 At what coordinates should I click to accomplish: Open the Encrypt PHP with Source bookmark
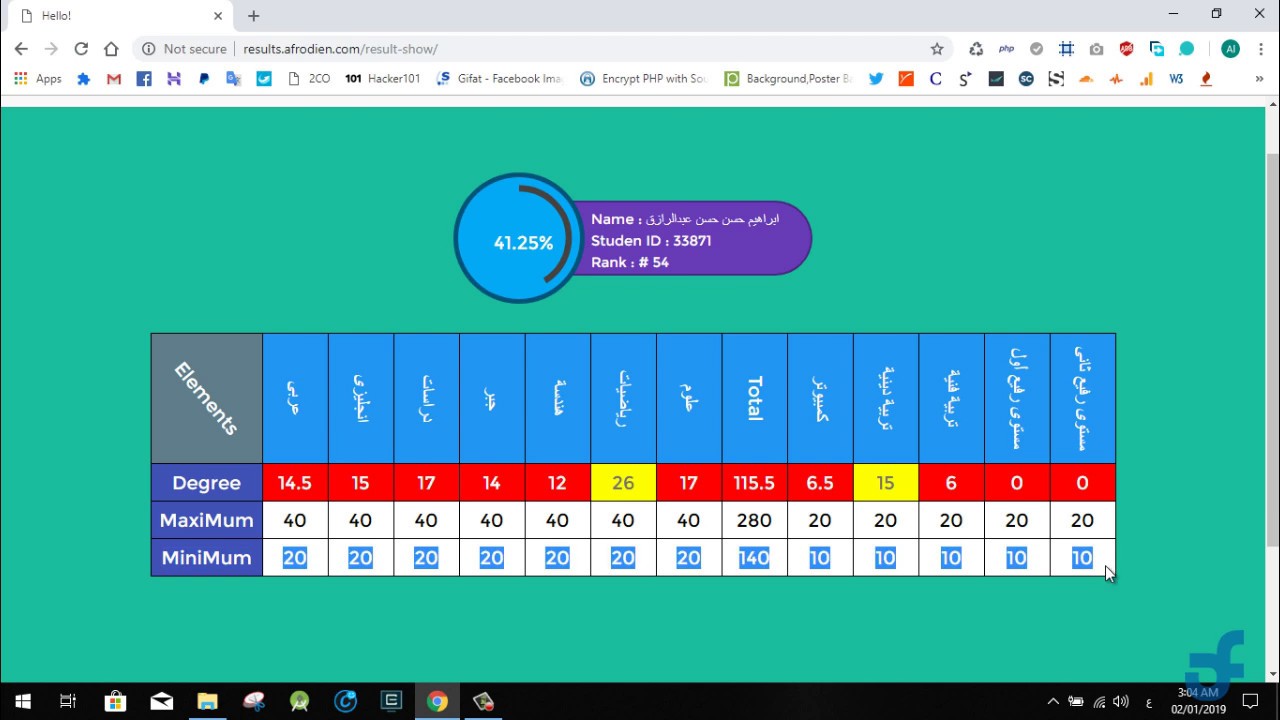pos(643,78)
